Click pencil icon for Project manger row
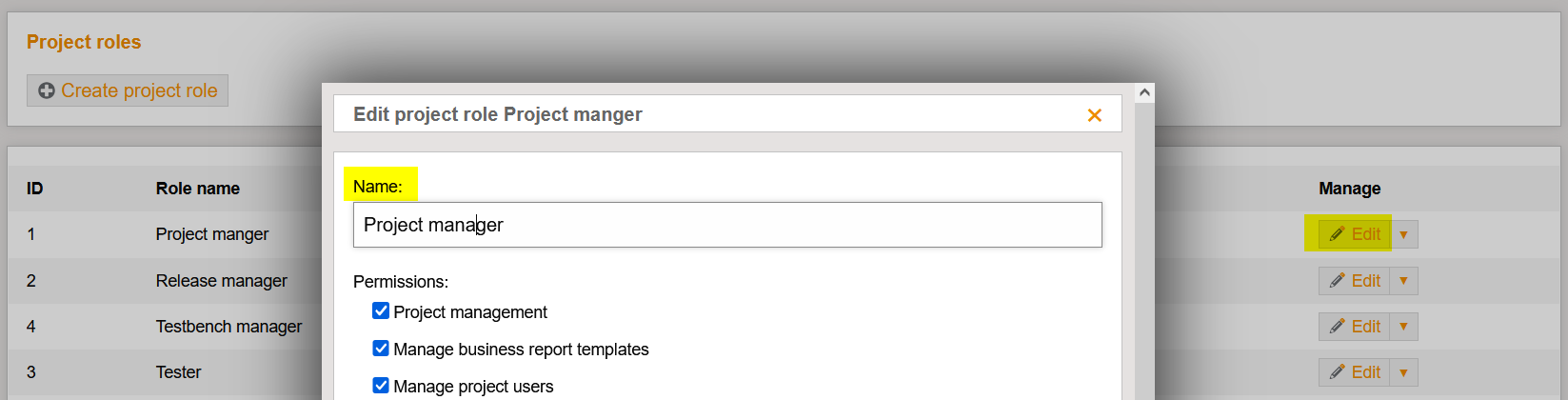Screen dimensions: 1568x400 point(1337,234)
